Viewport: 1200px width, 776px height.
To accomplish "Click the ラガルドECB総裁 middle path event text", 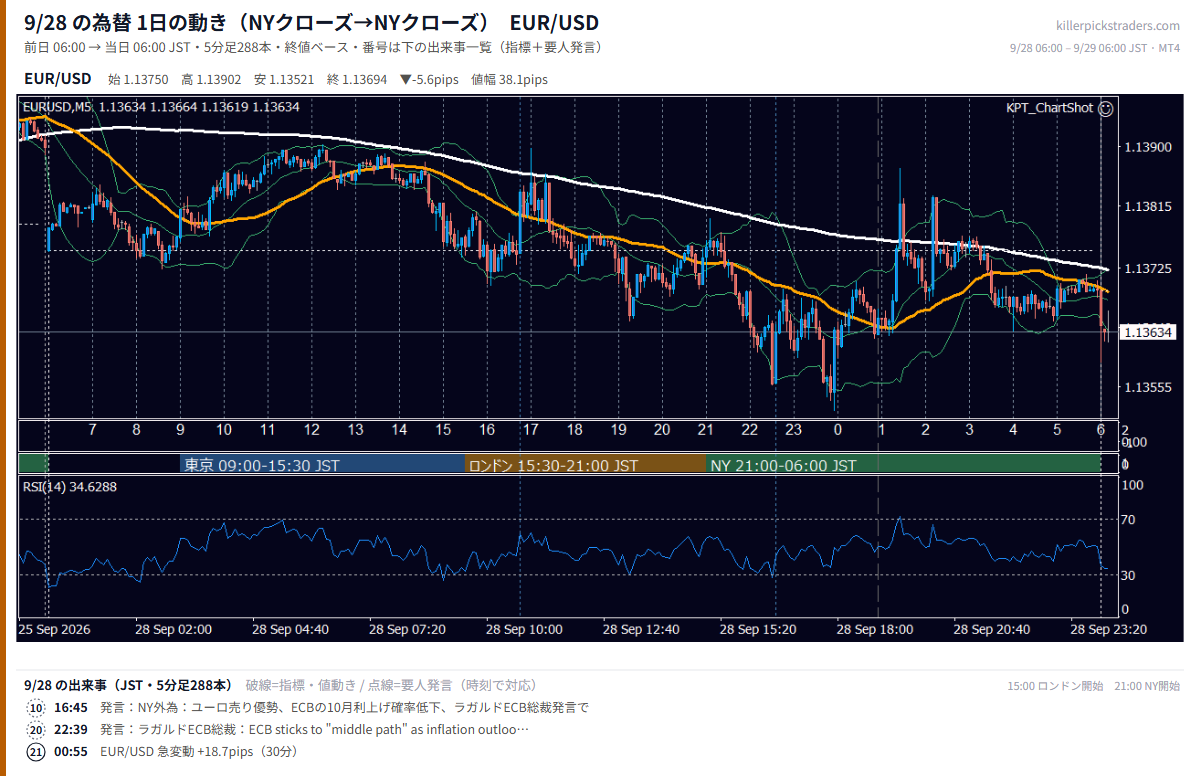I will click(314, 730).
